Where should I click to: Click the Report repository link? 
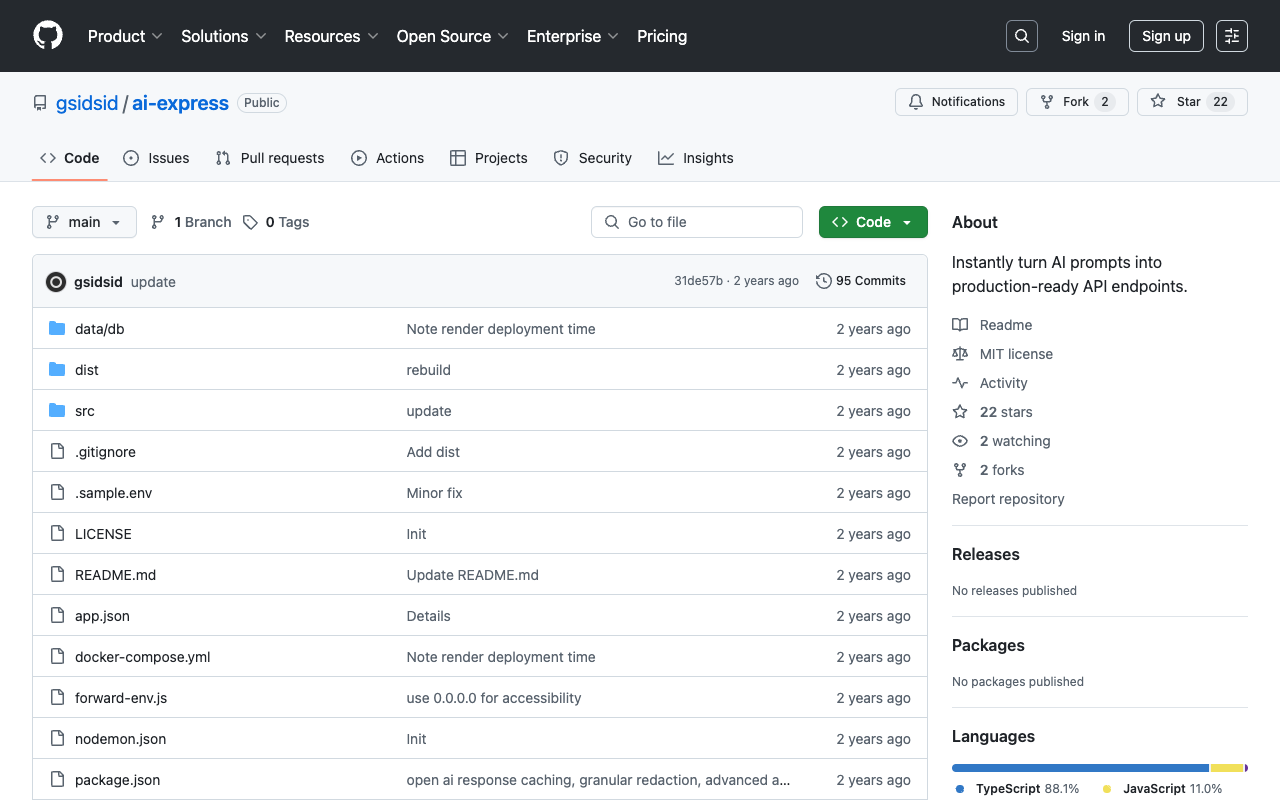[x=1008, y=499]
